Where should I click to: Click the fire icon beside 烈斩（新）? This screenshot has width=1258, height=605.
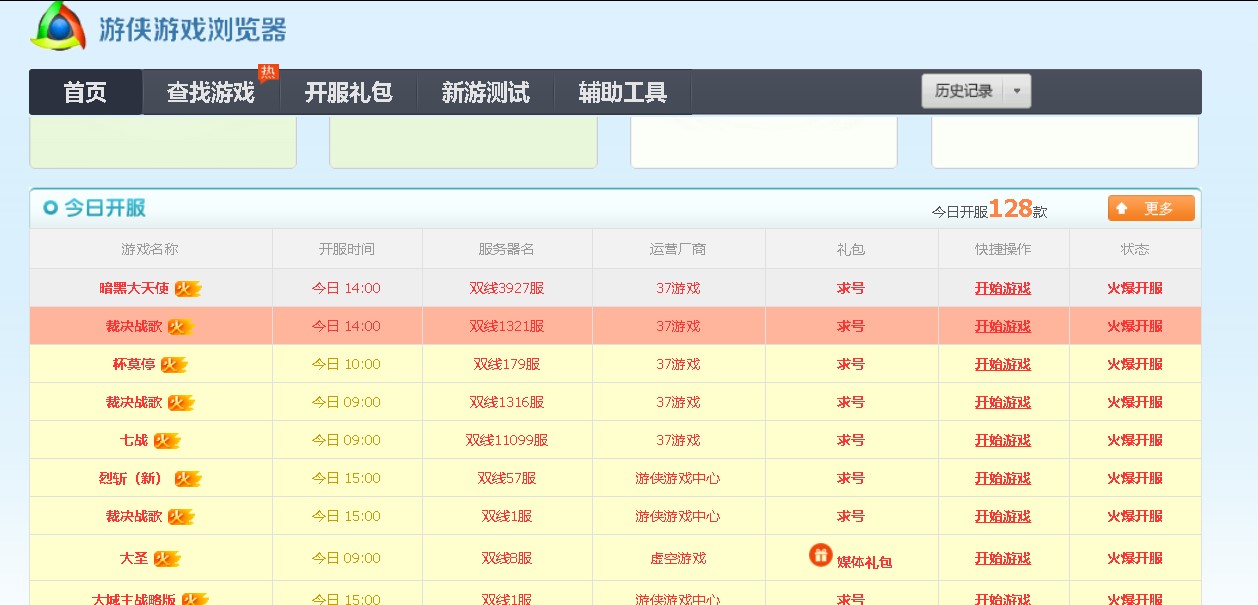coord(188,479)
